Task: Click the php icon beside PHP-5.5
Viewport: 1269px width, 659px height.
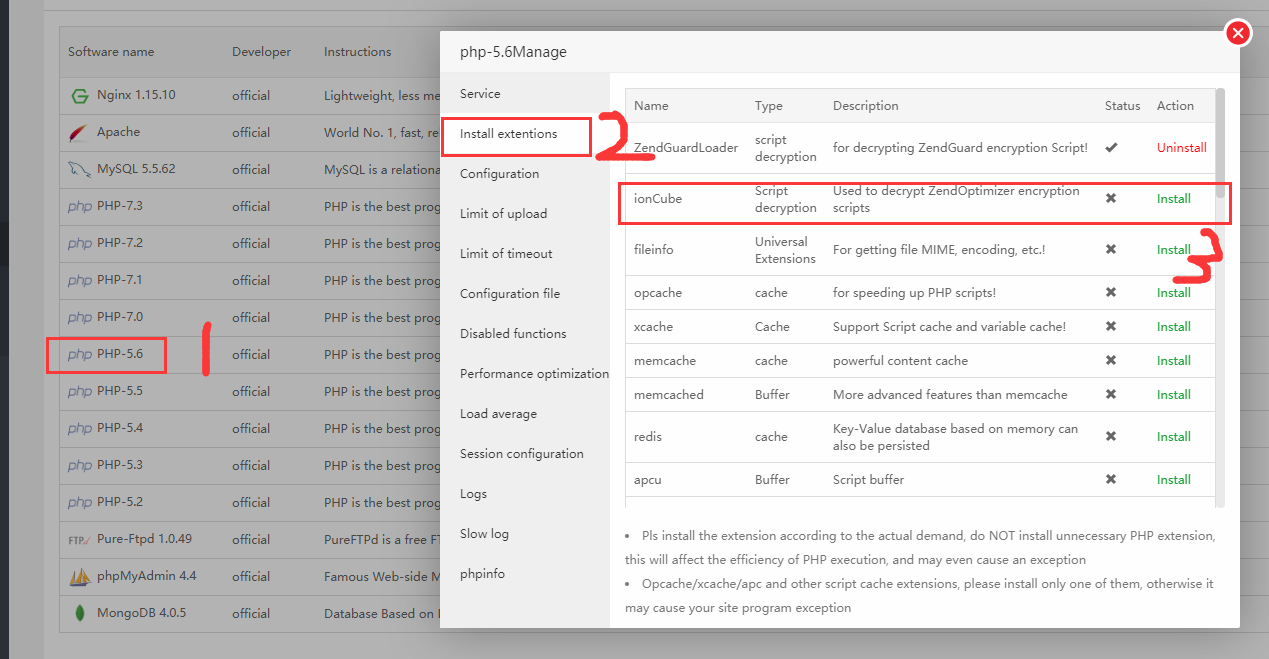Action: tap(80, 392)
